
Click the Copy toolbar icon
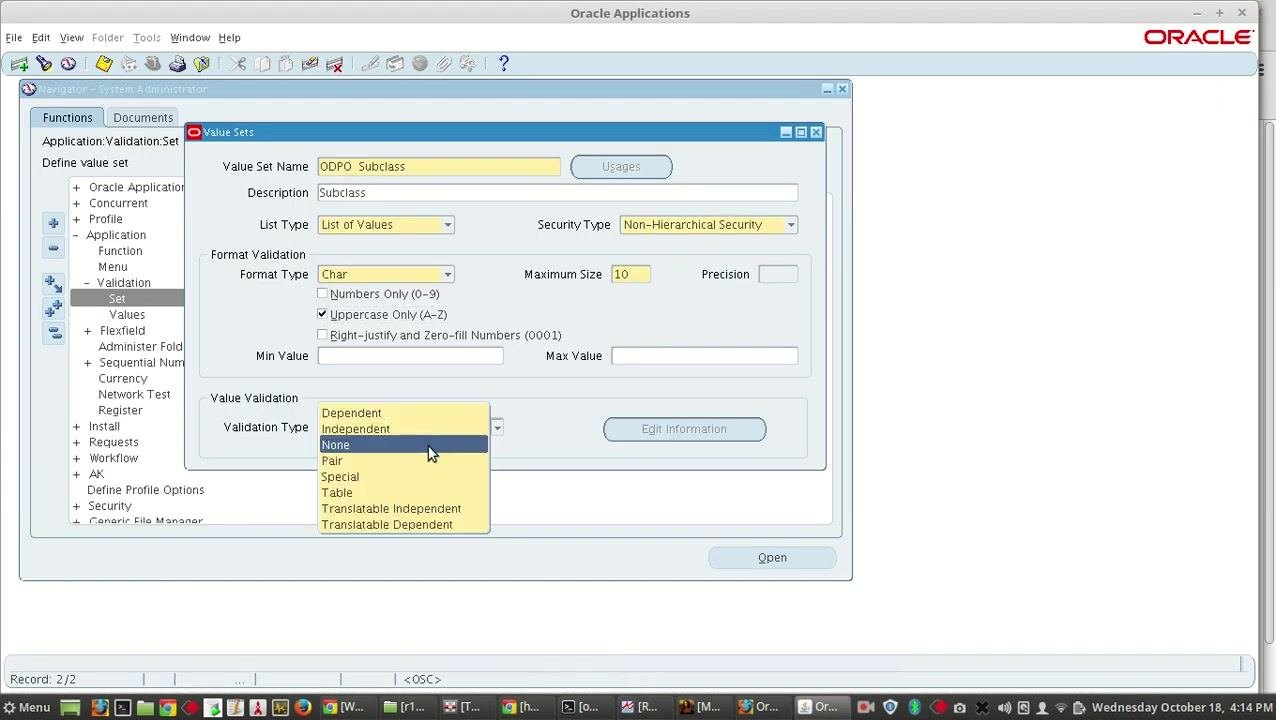262,64
